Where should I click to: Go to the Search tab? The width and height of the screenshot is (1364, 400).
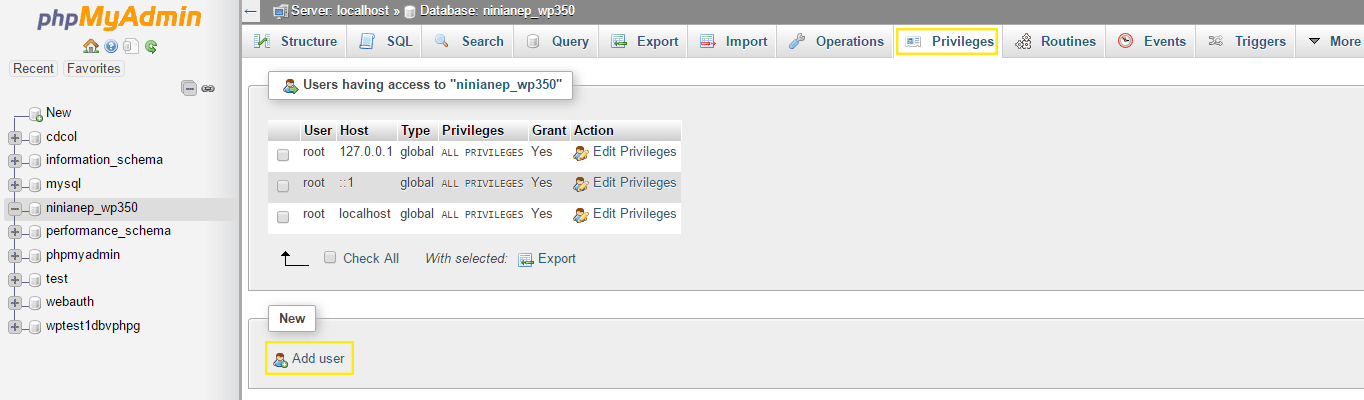tap(469, 41)
